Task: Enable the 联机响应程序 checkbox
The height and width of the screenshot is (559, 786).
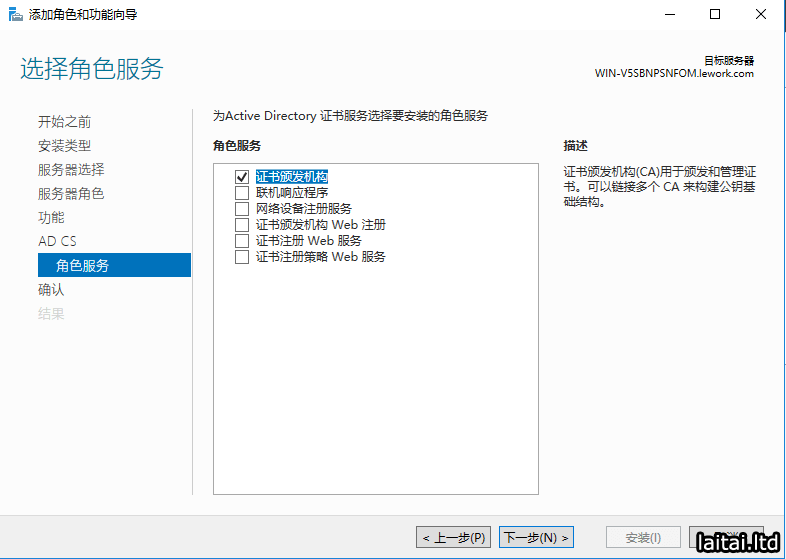Action: click(x=241, y=193)
